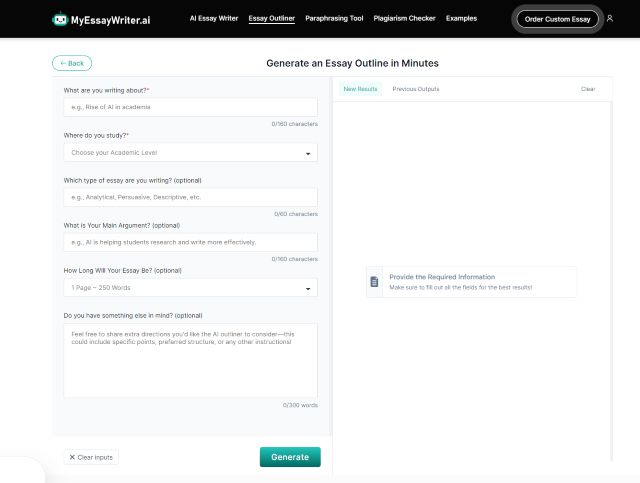Viewport: 640px width, 483px height.
Task: Go to Paraphrasing Tool
Action: [x=334, y=18]
